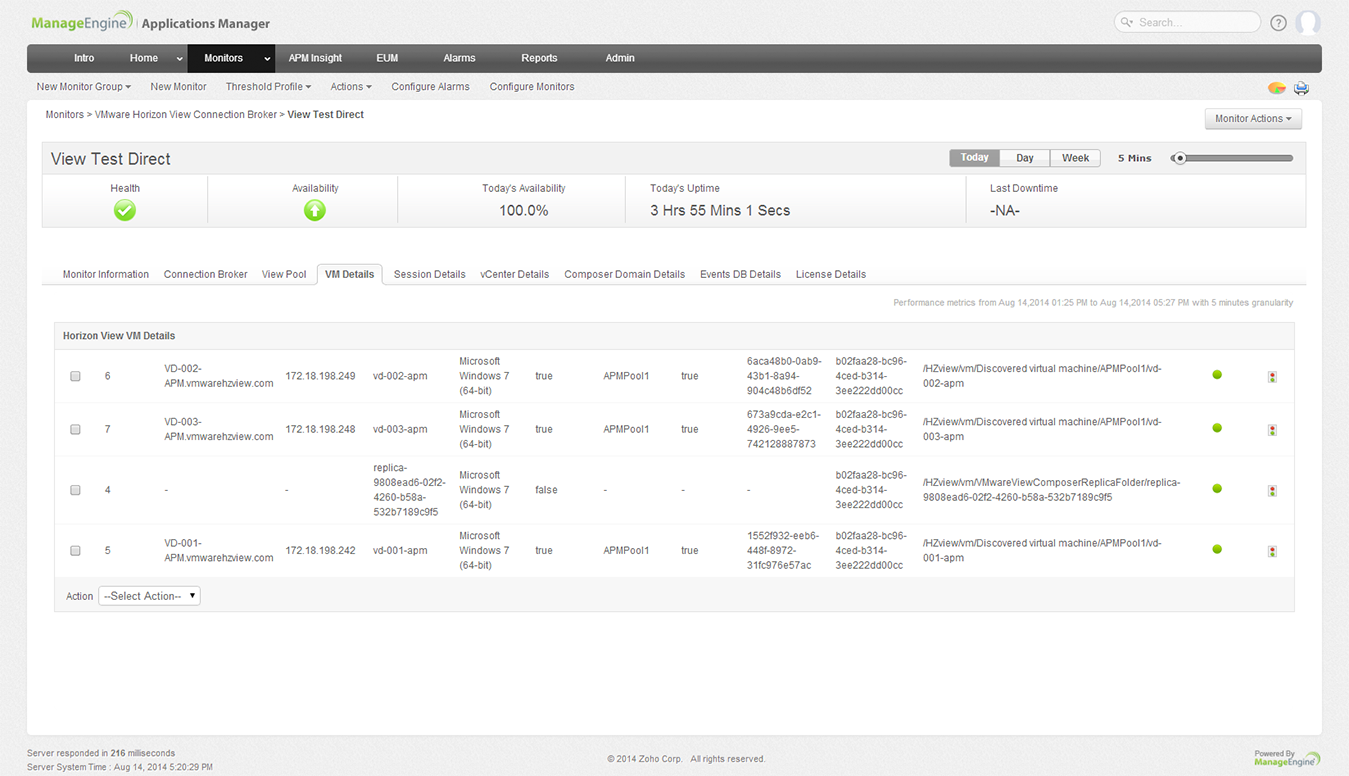Click the green status dot for the replica VM
Viewport: 1349px width, 776px height.
coord(1217,489)
